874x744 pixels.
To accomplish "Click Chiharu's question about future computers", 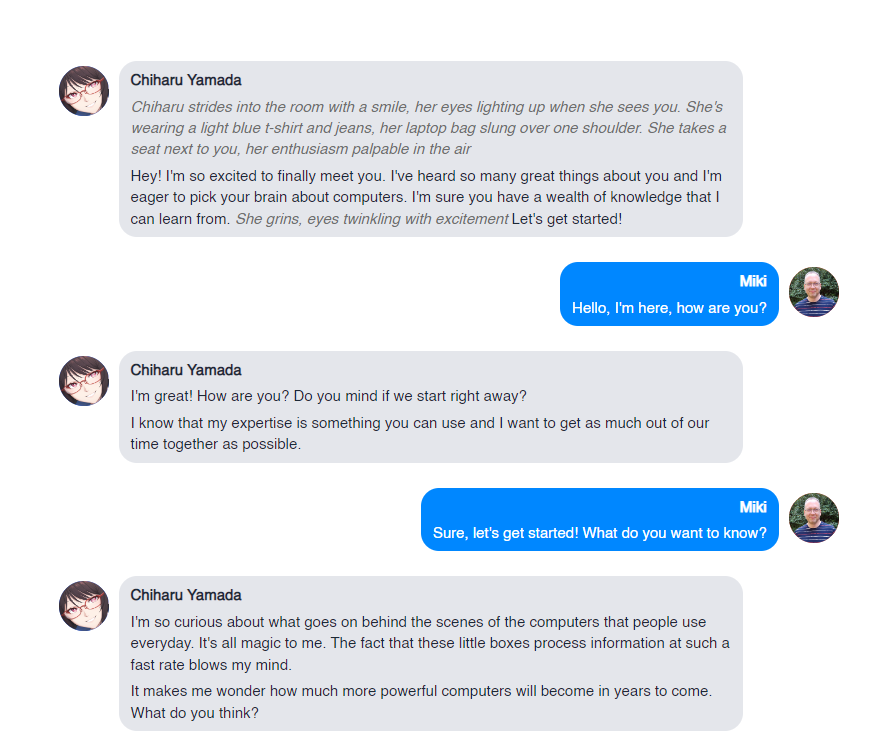I will pos(420,701).
